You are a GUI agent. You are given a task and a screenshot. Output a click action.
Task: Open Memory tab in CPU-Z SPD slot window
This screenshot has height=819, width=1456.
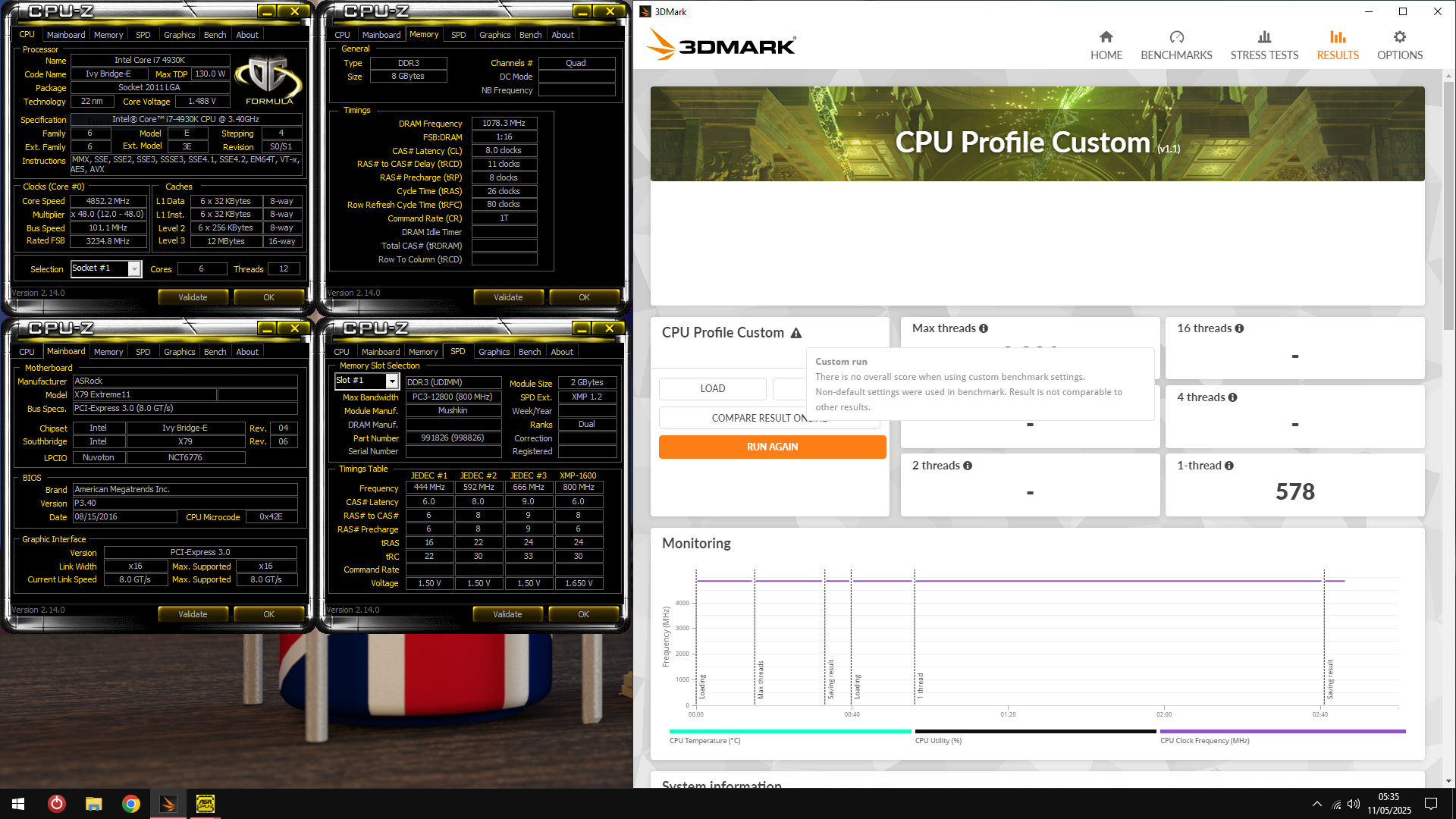[x=423, y=352]
